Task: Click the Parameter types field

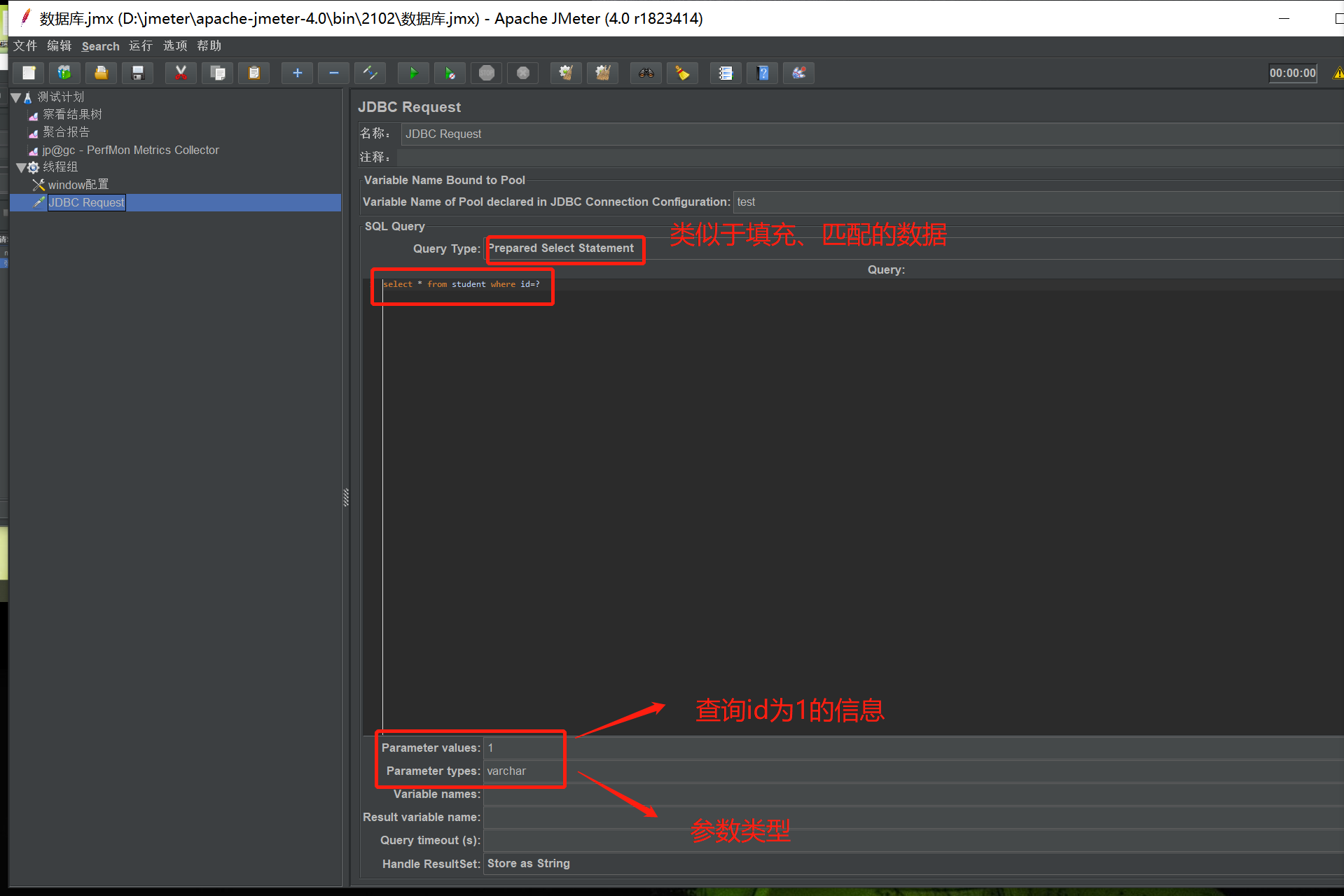Action: tap(914, 771)
